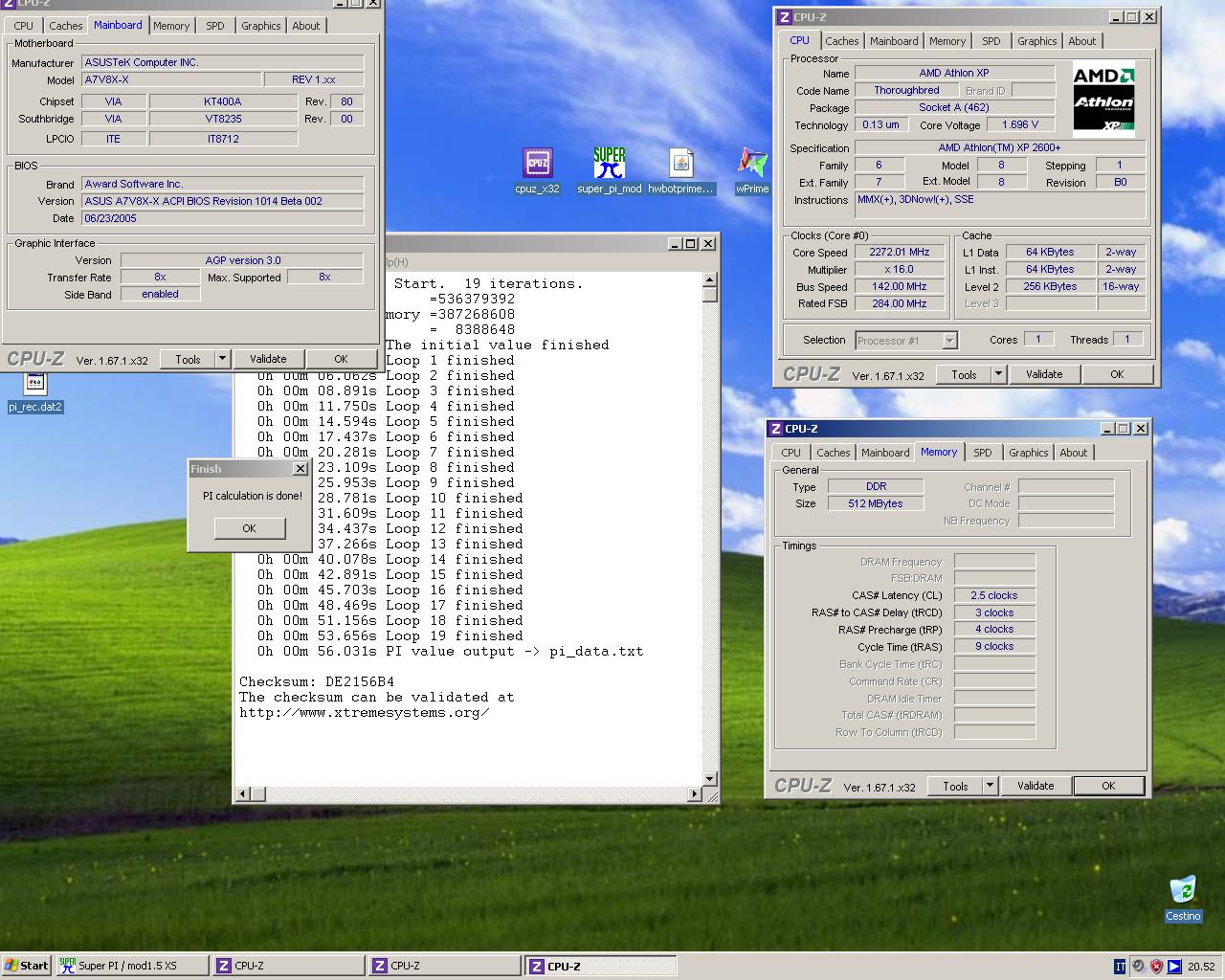Screen dimensions: 1225x980
Task: Click Validate in the Mainboard window
Action: [268, 359]
